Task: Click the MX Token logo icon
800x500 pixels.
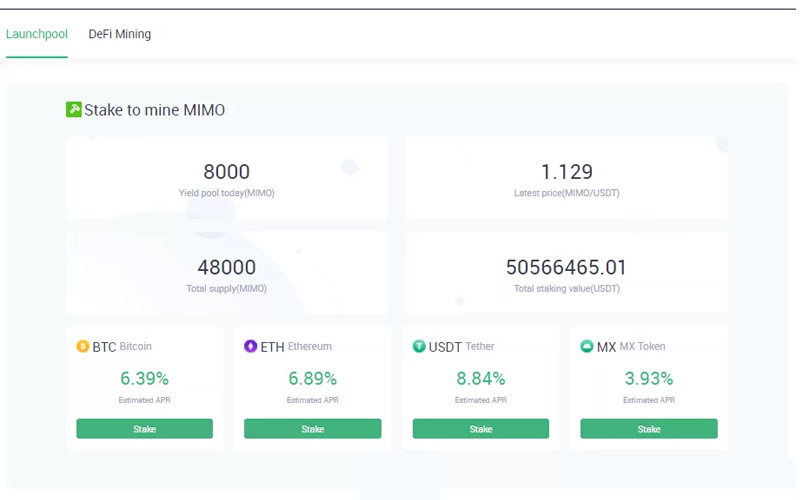Action: [x=587, y=346]
